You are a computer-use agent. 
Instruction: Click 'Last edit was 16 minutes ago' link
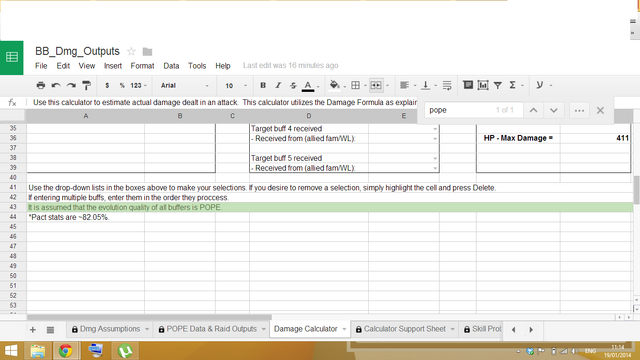click(291, 65)
